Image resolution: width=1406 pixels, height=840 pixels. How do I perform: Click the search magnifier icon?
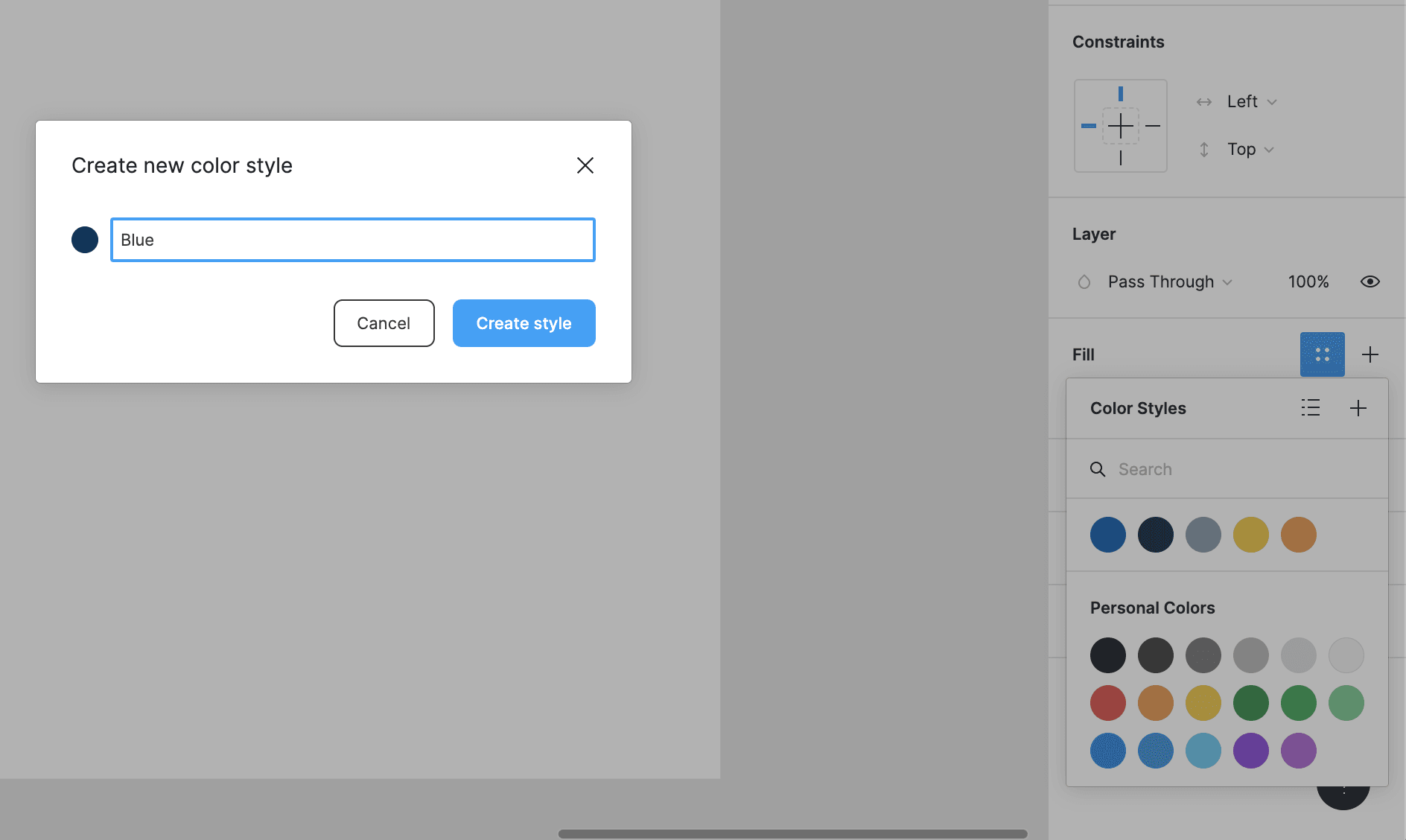(x=1098, y=469)
